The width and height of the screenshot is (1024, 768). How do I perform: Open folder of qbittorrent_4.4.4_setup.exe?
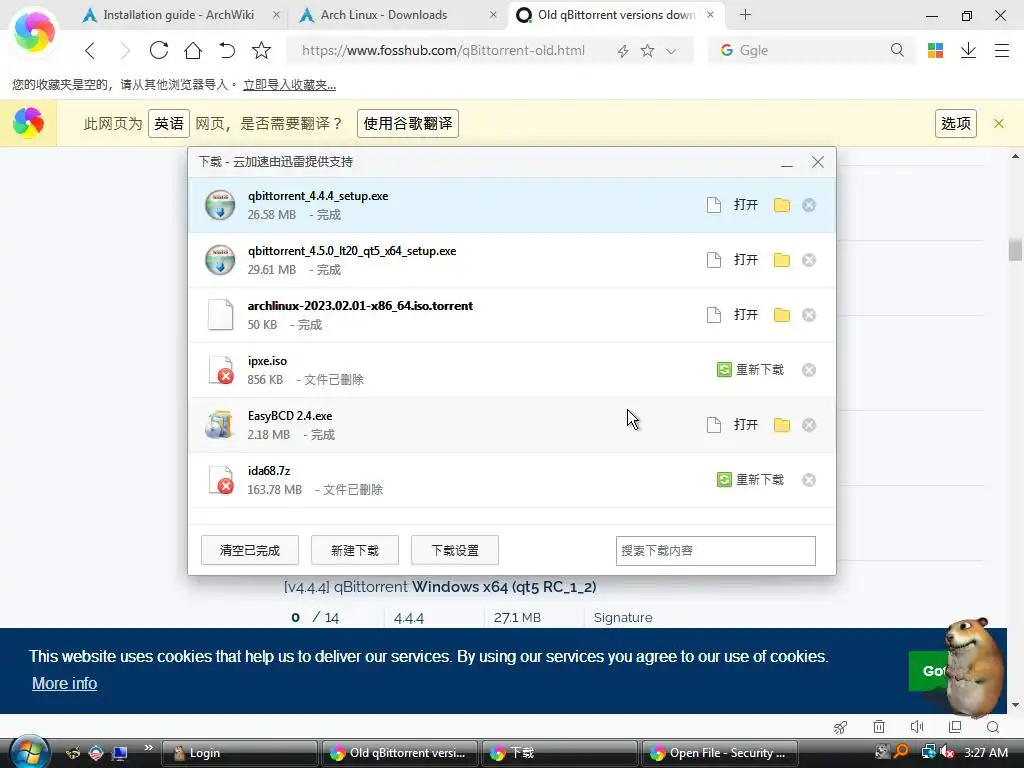click(x=782, y=205)
